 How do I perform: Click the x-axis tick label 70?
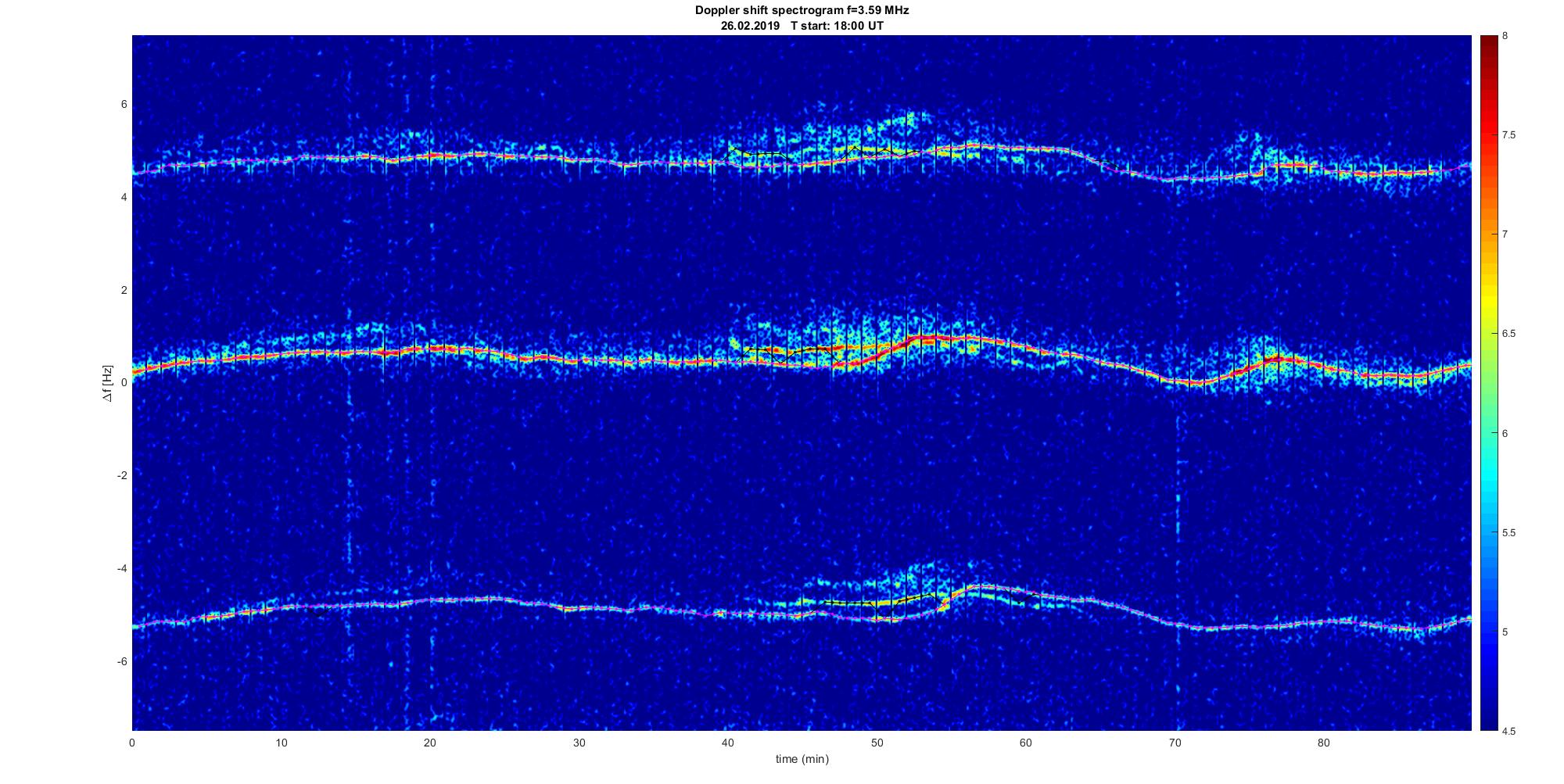pos(1175,743)
